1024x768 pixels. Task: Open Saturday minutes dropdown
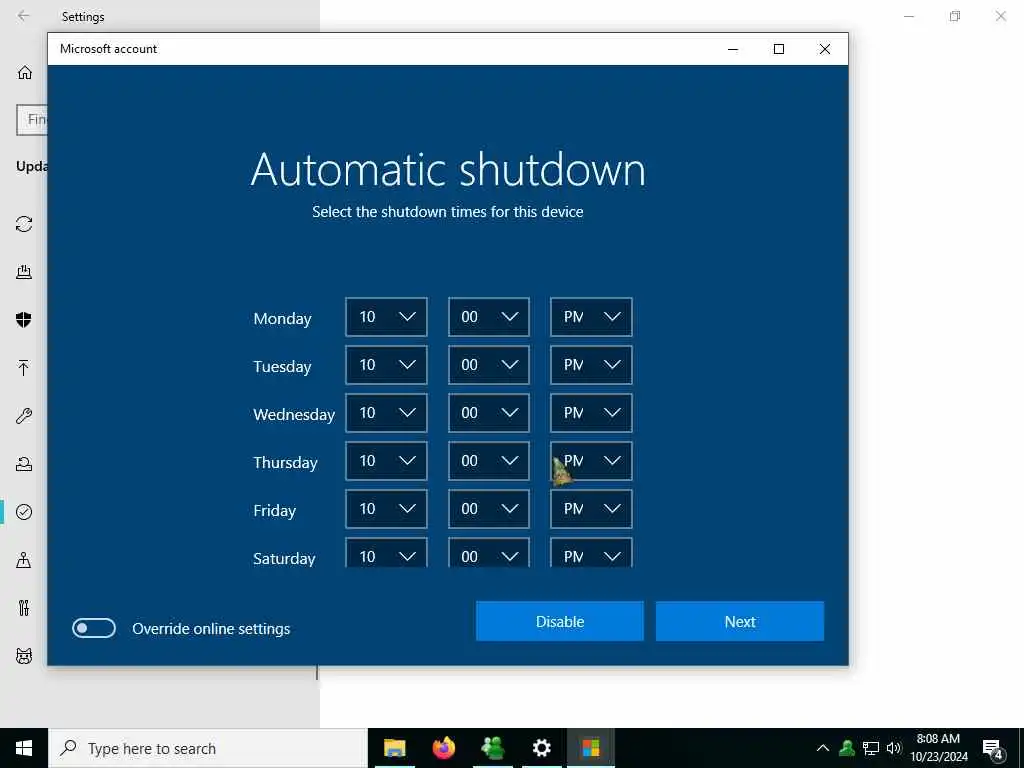click(x=488, y=552)
